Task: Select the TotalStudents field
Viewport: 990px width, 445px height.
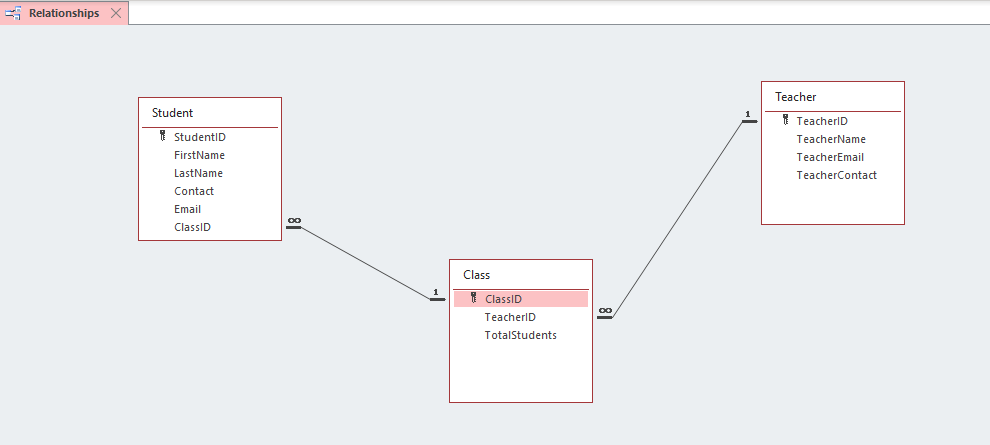Action: pos(521,335)
